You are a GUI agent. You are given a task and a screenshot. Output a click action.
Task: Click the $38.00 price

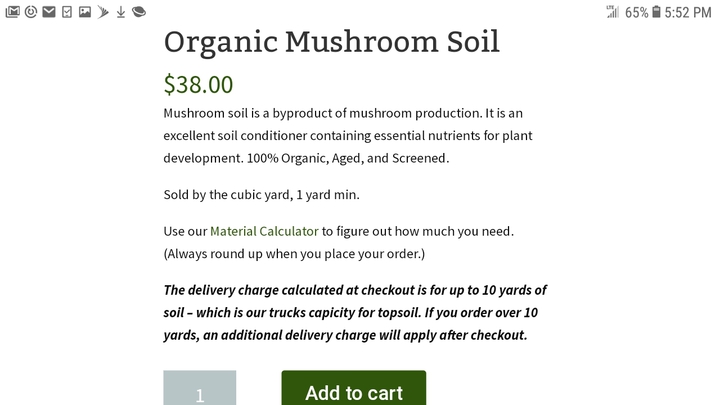point(198,84)
